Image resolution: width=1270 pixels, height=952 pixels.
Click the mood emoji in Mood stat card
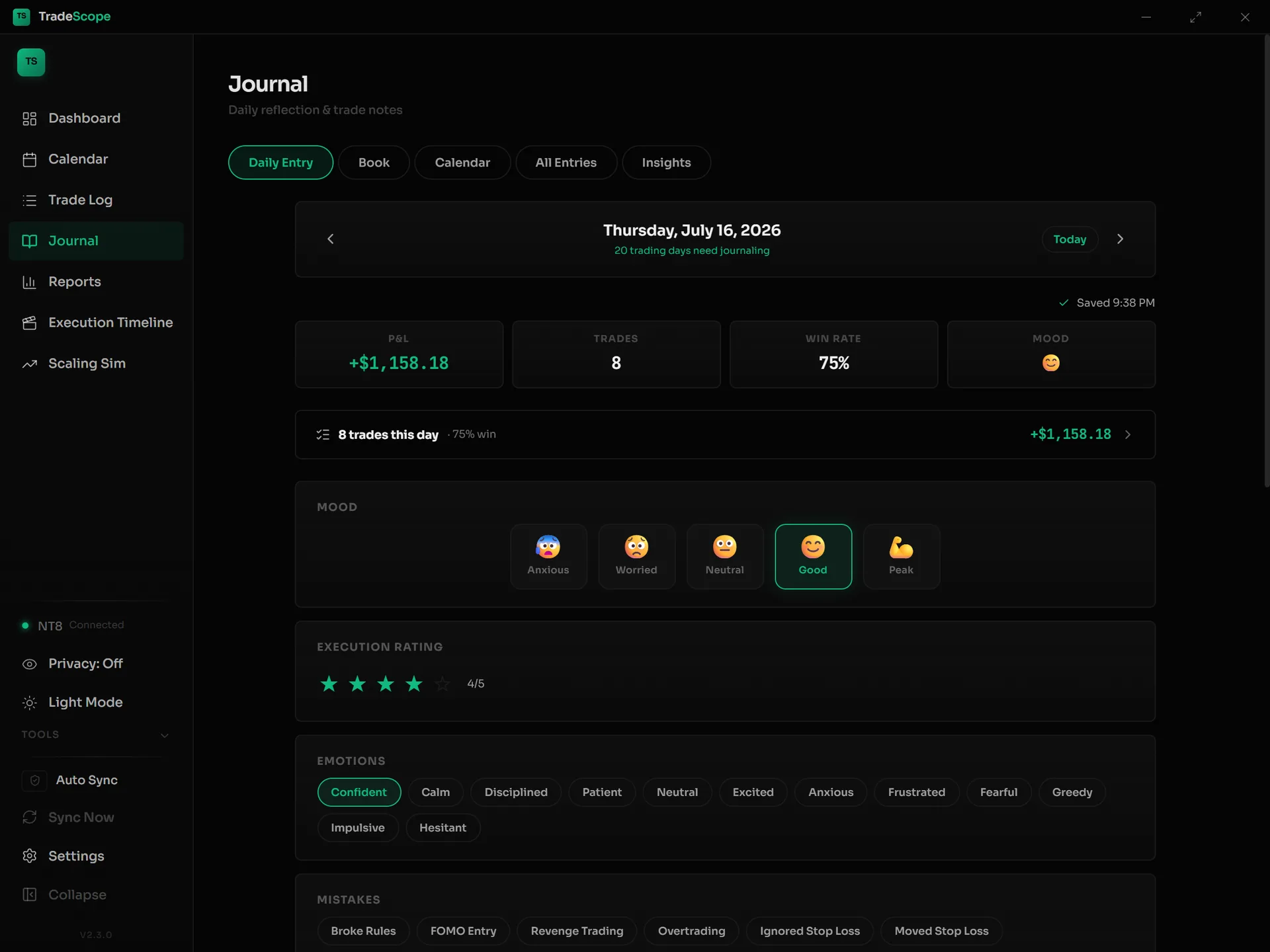tap(1051, 363)
